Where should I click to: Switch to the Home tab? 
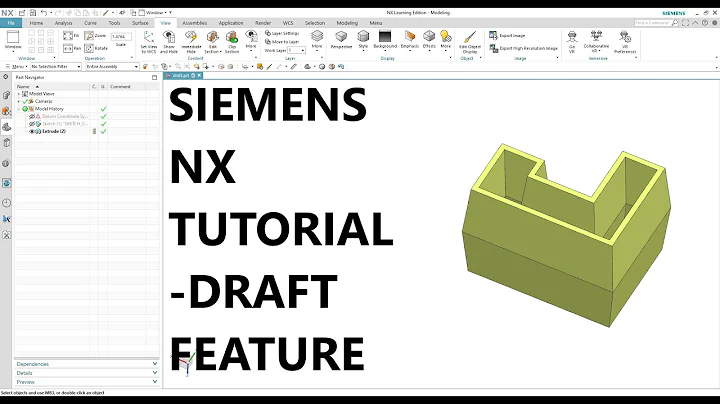(36, 23)
